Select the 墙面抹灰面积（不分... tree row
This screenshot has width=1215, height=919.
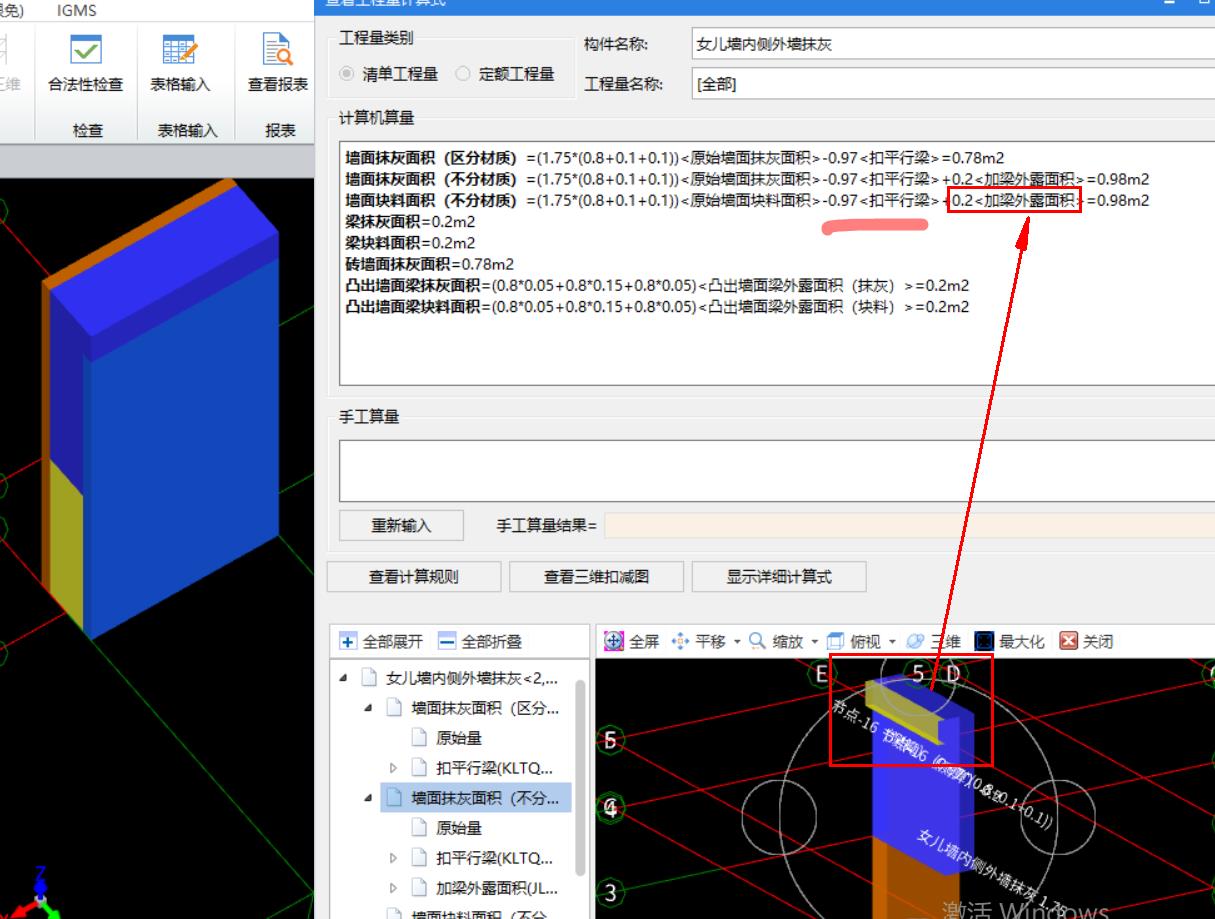[478, 798]
